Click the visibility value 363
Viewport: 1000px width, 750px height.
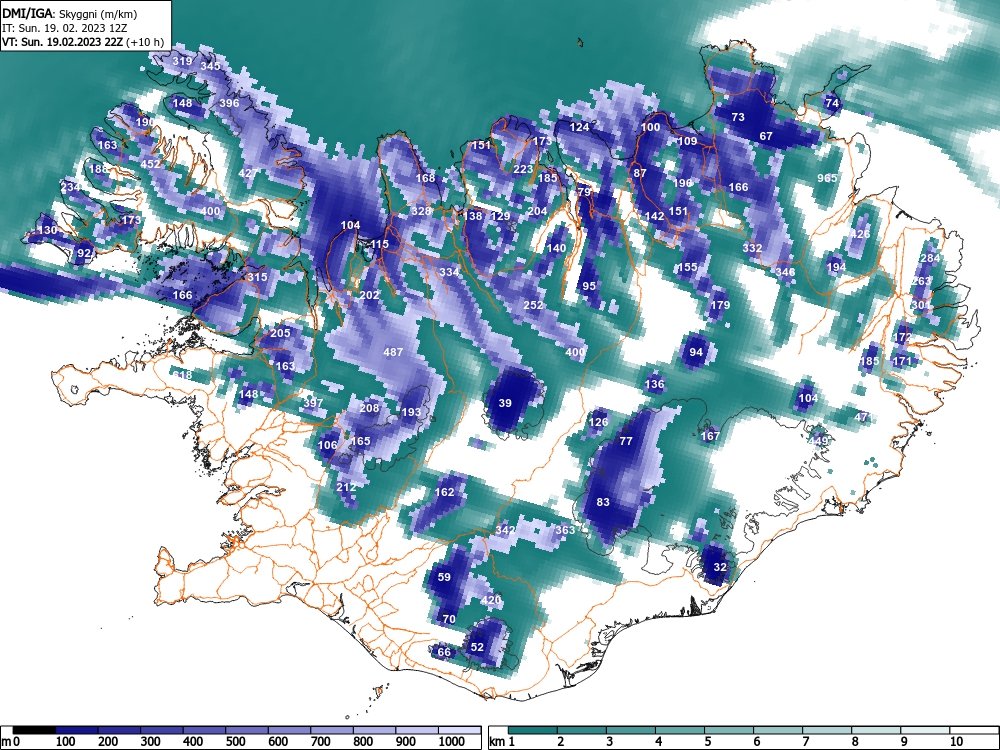tap(566, 530)
